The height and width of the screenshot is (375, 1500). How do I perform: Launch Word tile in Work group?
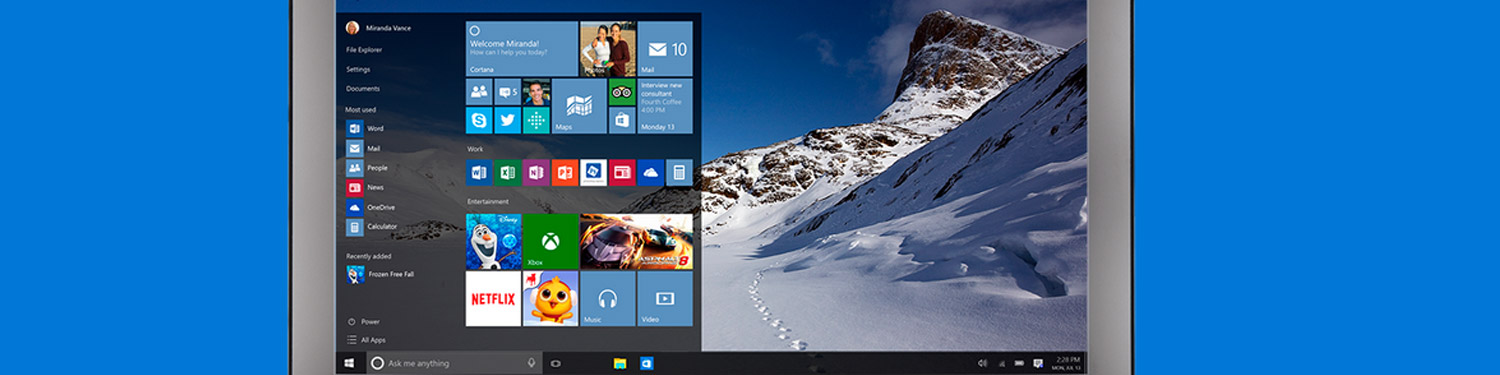point(479,173)
